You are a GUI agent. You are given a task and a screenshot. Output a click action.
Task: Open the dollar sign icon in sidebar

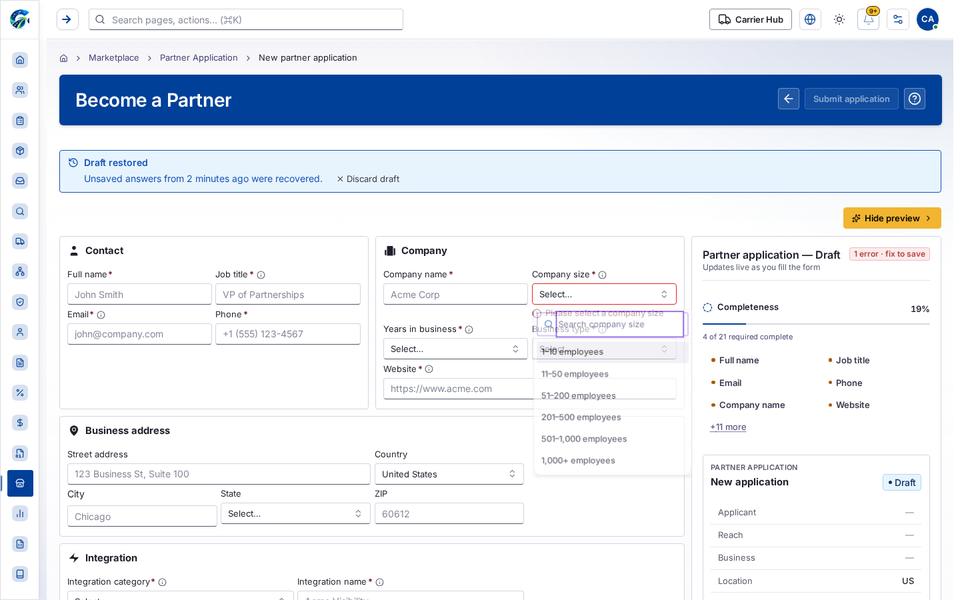(20, 422)
